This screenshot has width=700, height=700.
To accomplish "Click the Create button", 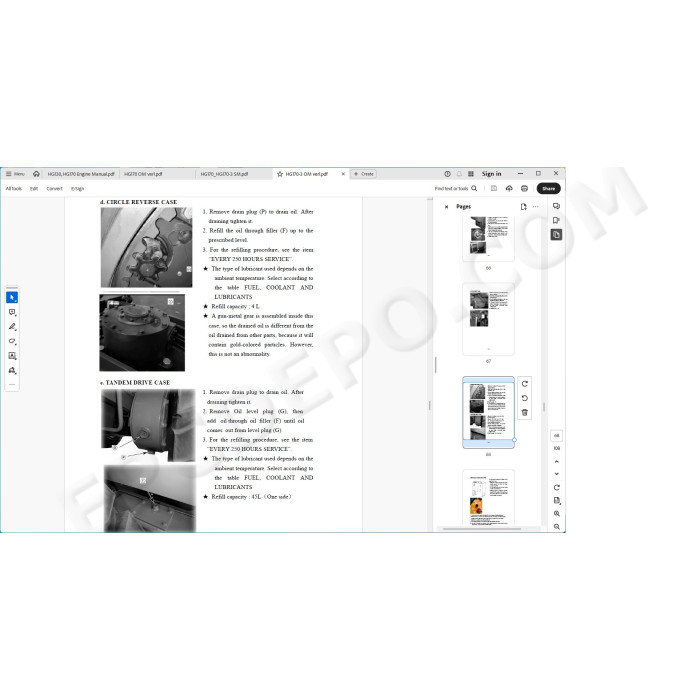I will pyautogui.click(x=364, y=174).
